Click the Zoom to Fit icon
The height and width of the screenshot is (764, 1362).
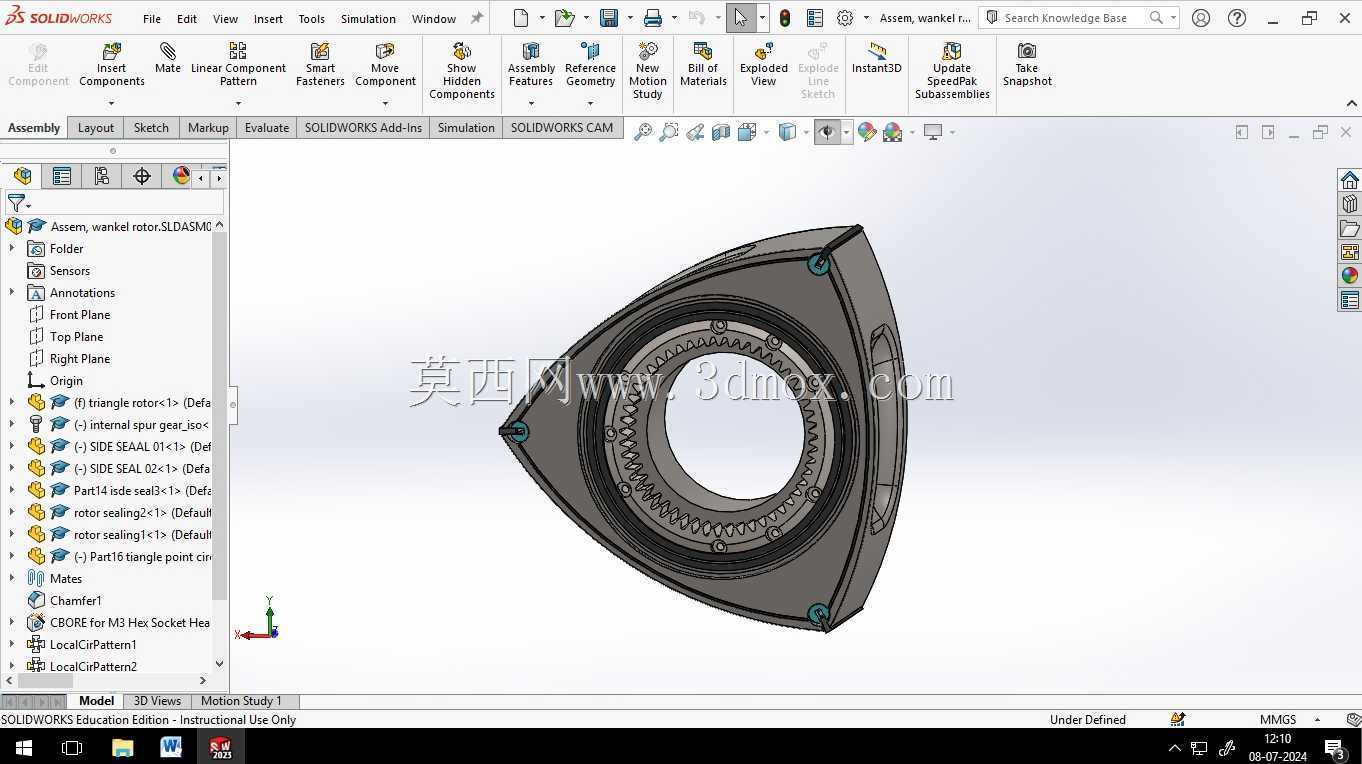tap(643, 132)
